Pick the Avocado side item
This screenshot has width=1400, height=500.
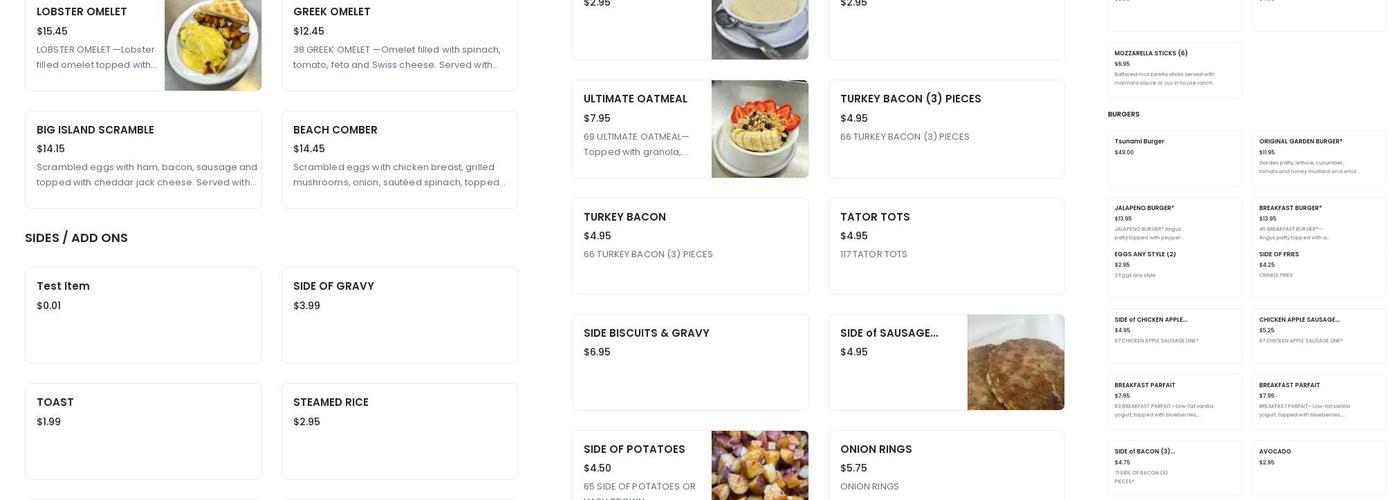click(1319, 468)
